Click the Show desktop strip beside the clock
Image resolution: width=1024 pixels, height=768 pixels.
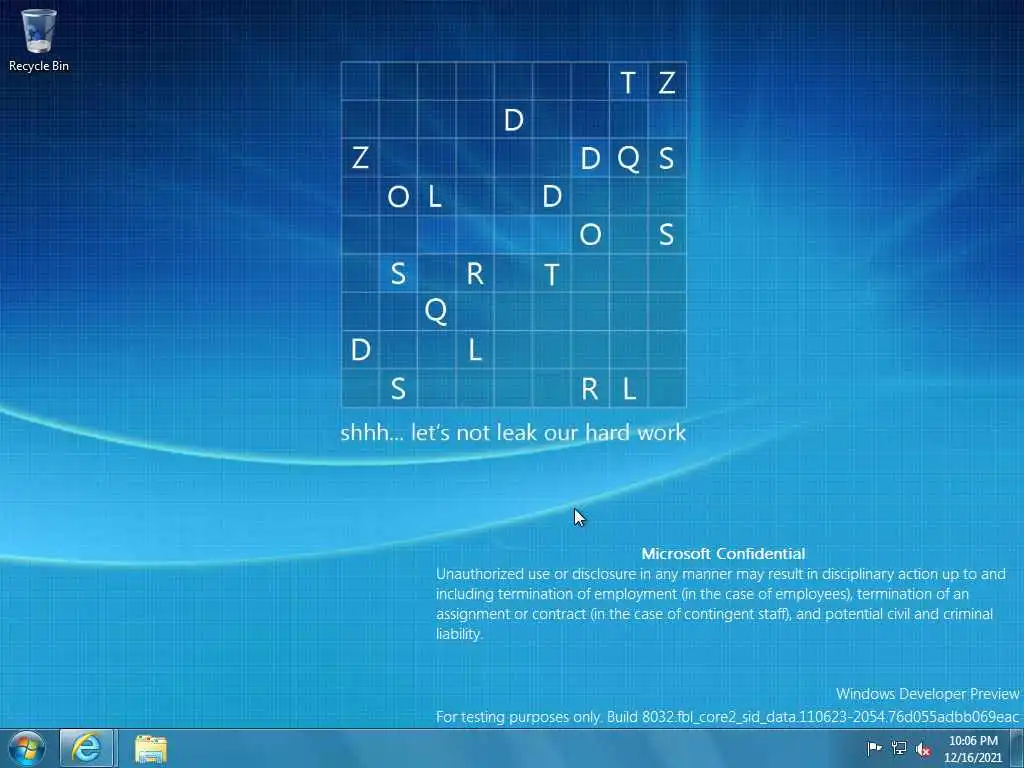click(1017, 748)
